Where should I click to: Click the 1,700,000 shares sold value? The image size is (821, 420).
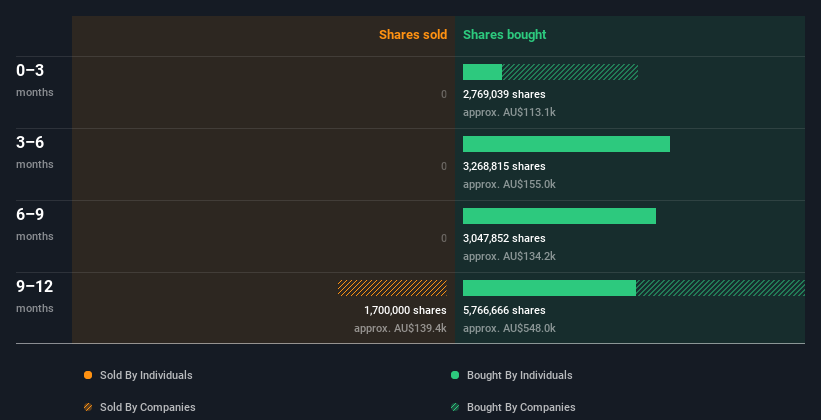tap(405, 310)
